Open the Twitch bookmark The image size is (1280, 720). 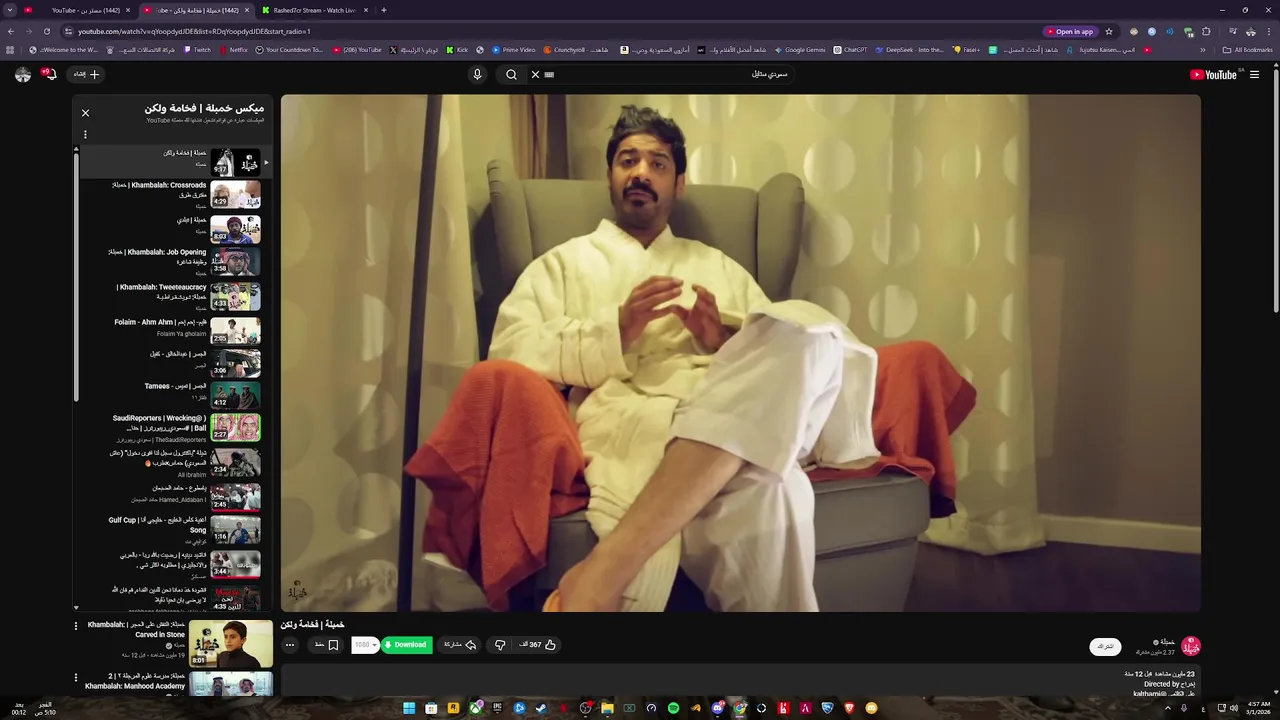198,49
